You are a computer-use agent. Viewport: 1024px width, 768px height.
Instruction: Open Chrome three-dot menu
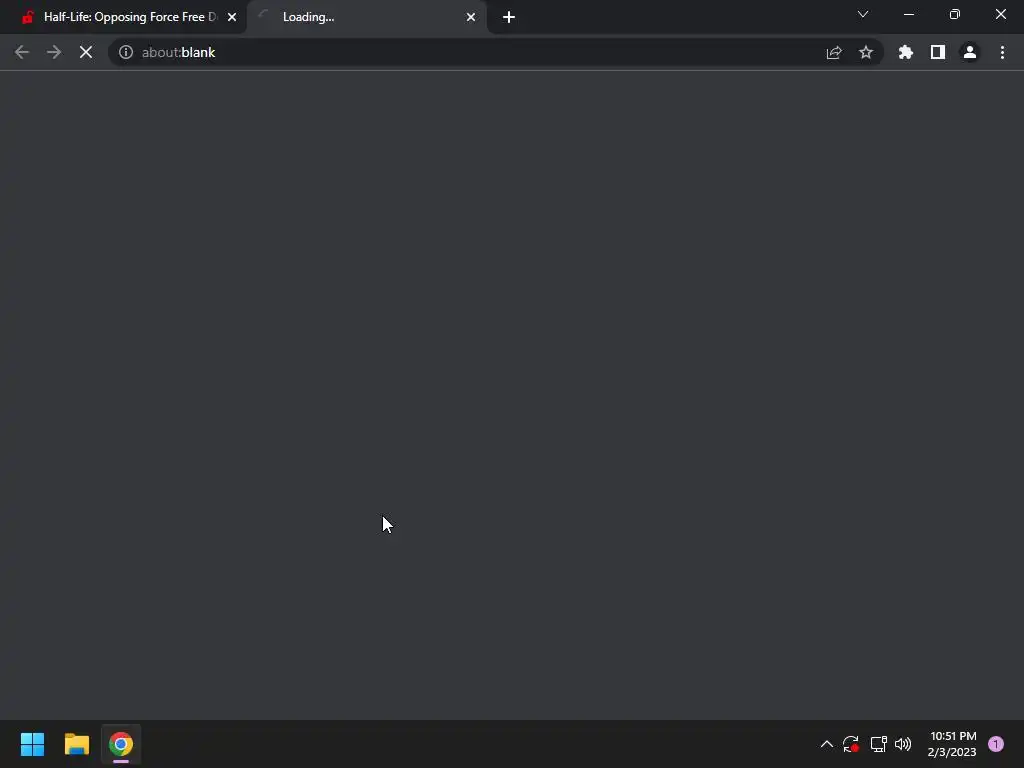(x=1002, y=52)
